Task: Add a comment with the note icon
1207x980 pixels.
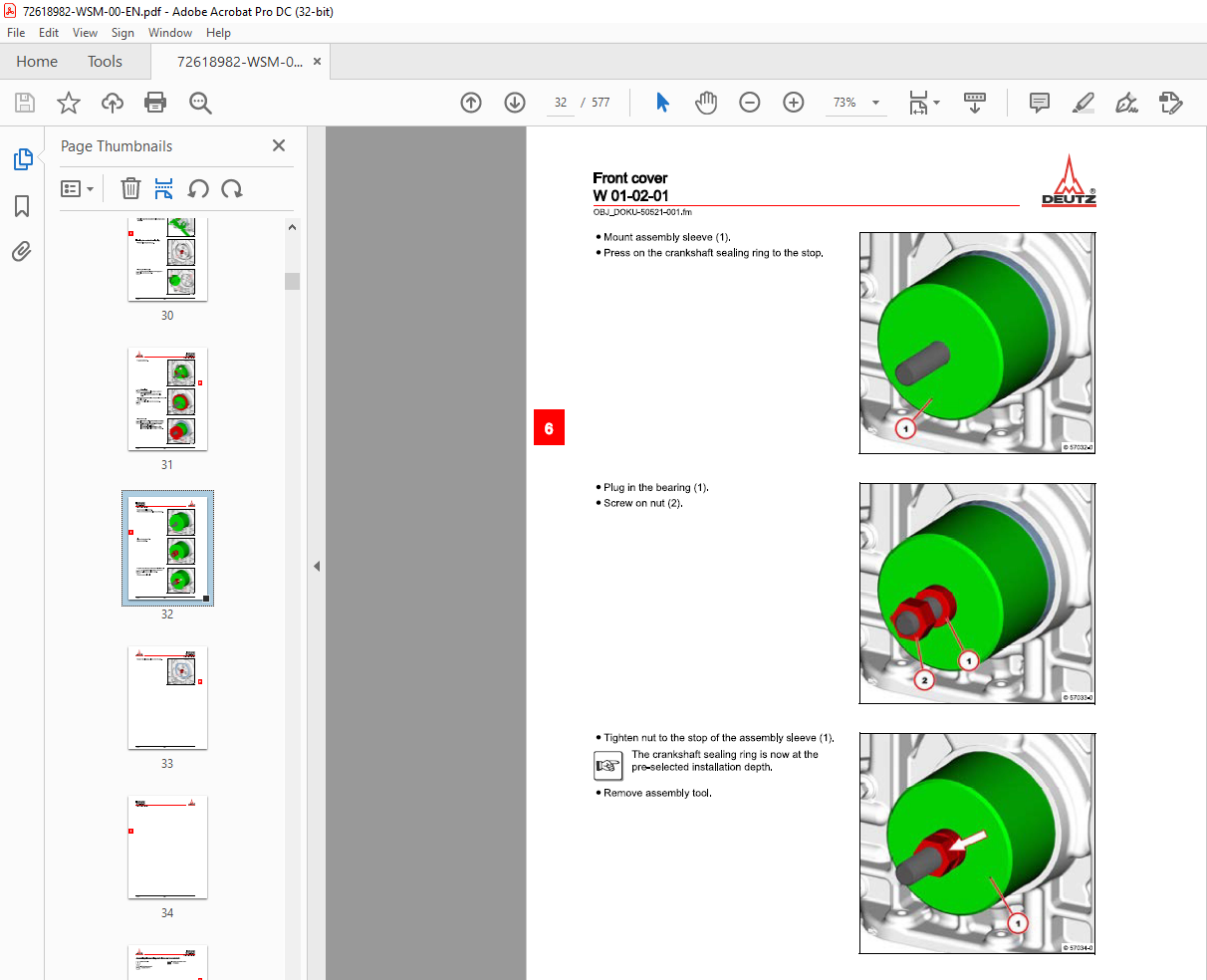Action: point(1040,103)
